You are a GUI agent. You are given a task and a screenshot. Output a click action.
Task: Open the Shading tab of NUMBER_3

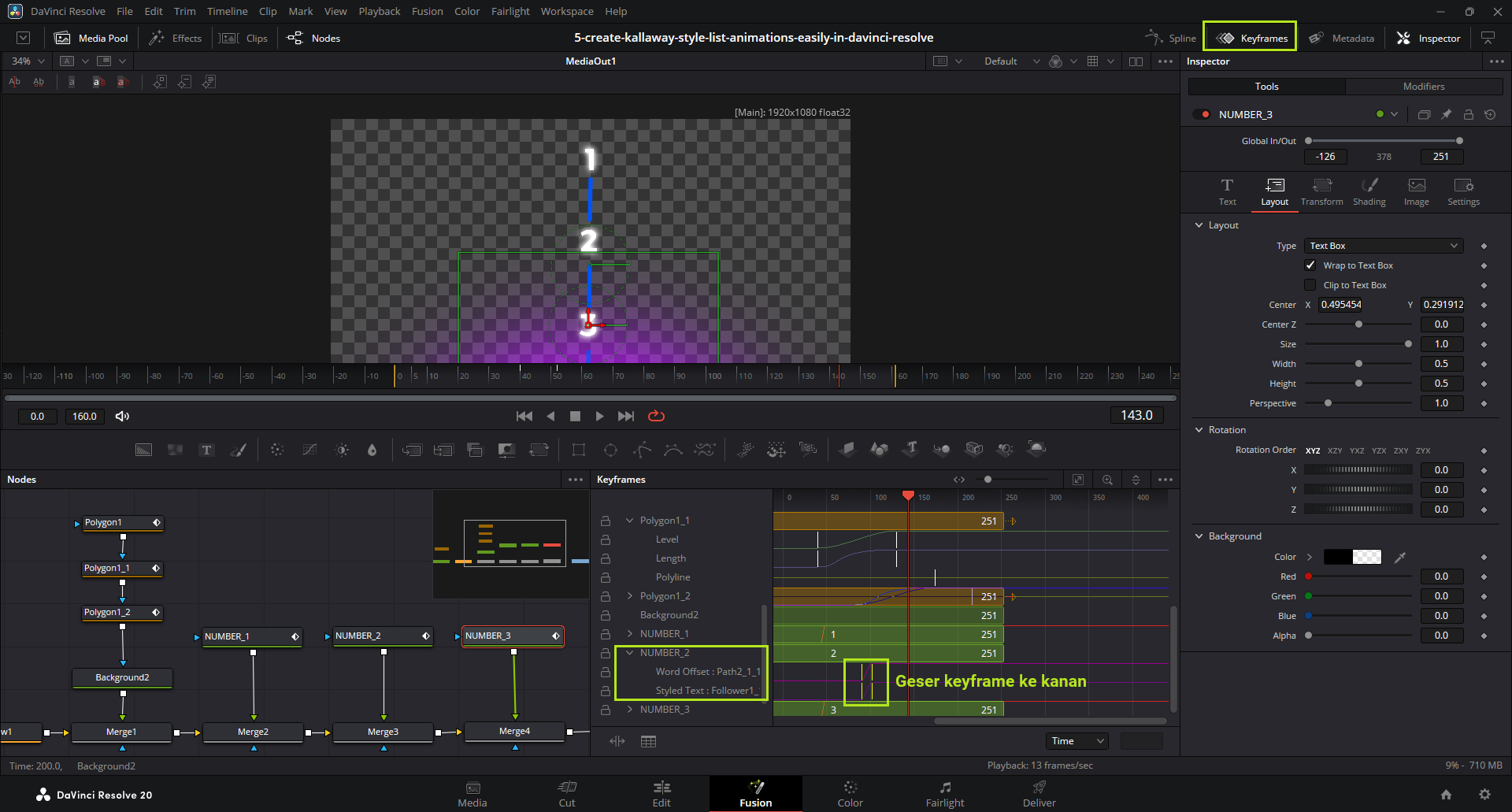pyautogui.click(x=1369, y=191)
